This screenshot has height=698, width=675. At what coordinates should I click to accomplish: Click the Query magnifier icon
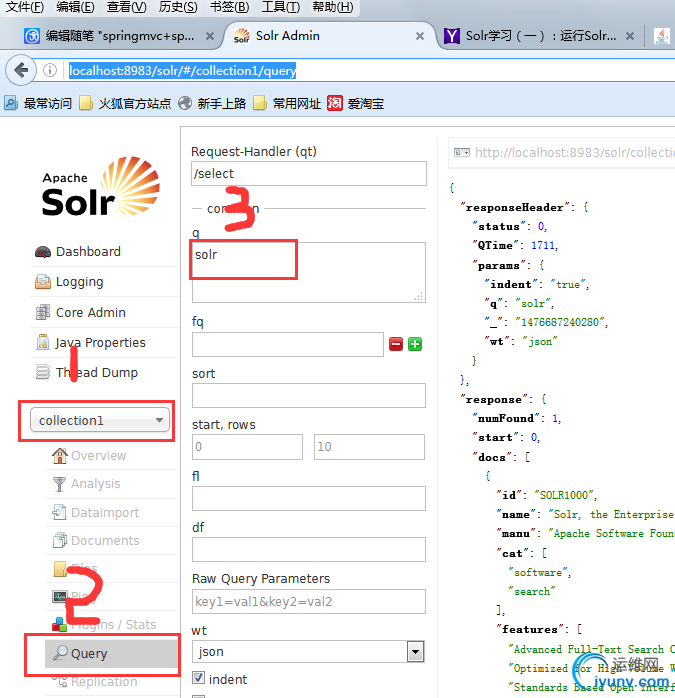(x=60, y=653)
